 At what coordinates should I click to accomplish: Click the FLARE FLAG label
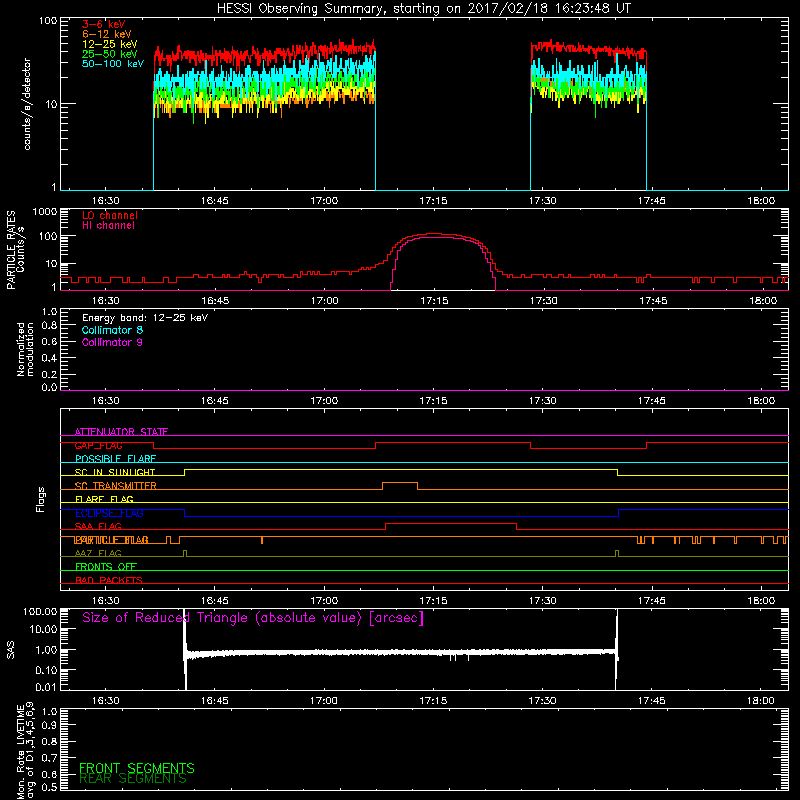(x=104, y=499)
